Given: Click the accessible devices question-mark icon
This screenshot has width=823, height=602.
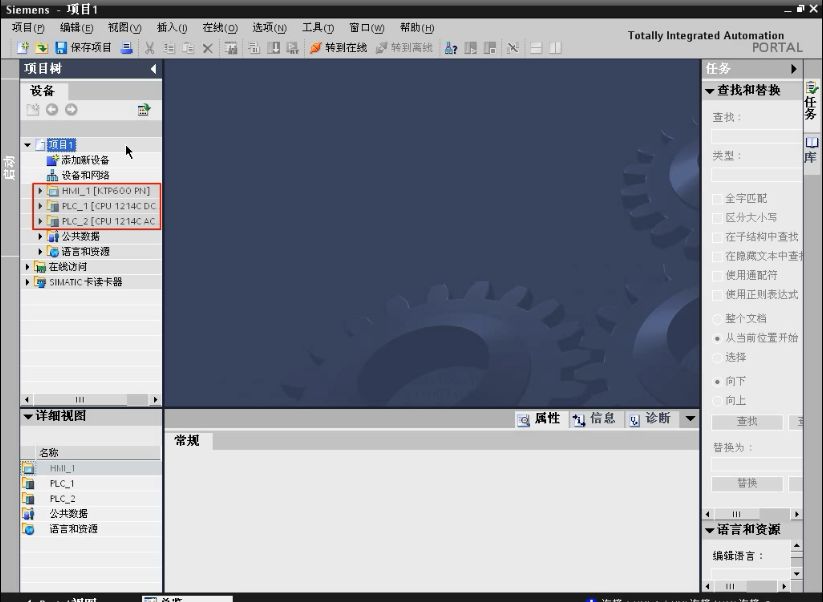Looking at the screenshot, I should (x=451, y=48).
